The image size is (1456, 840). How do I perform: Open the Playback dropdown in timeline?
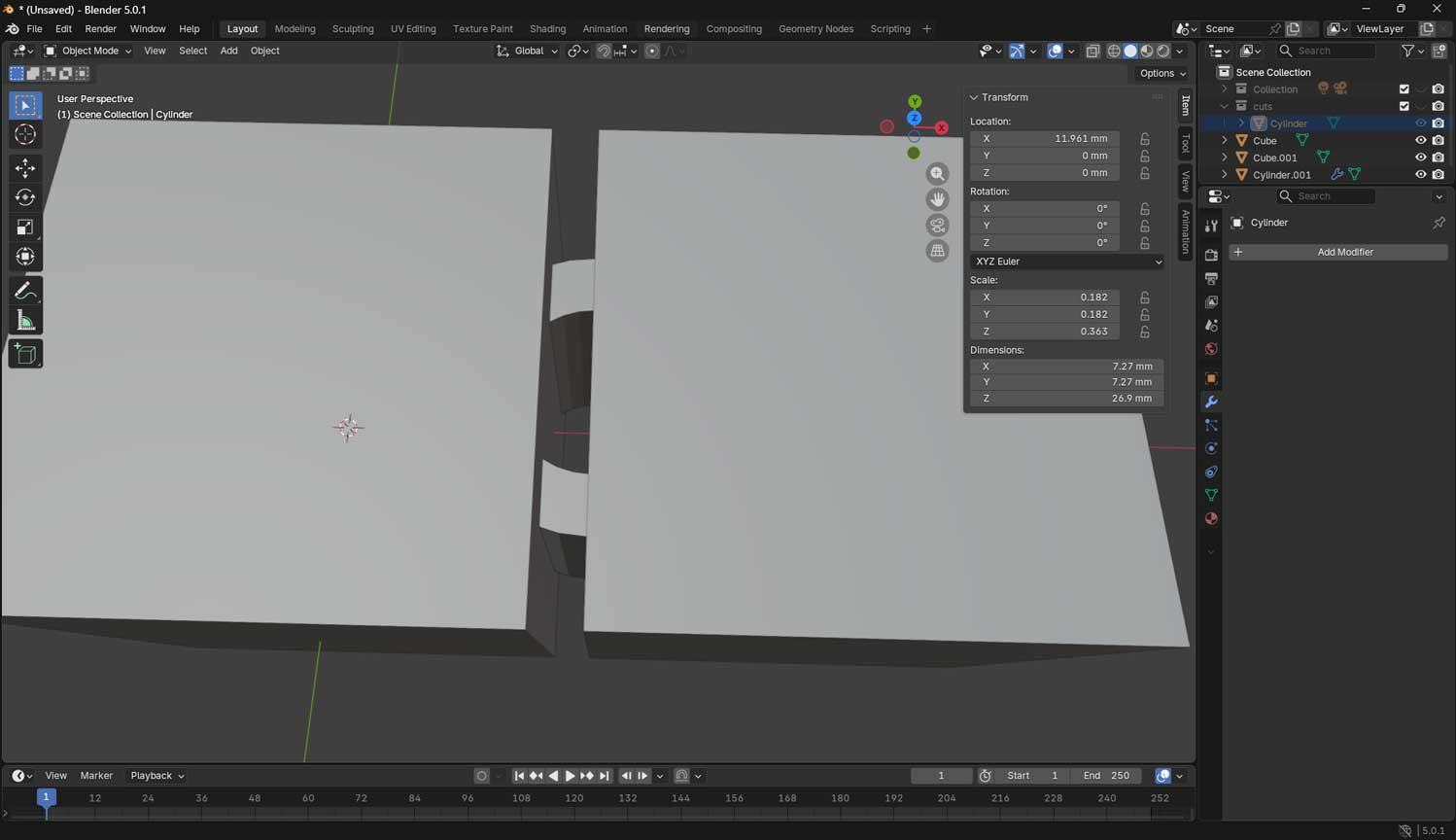[156, 776]
